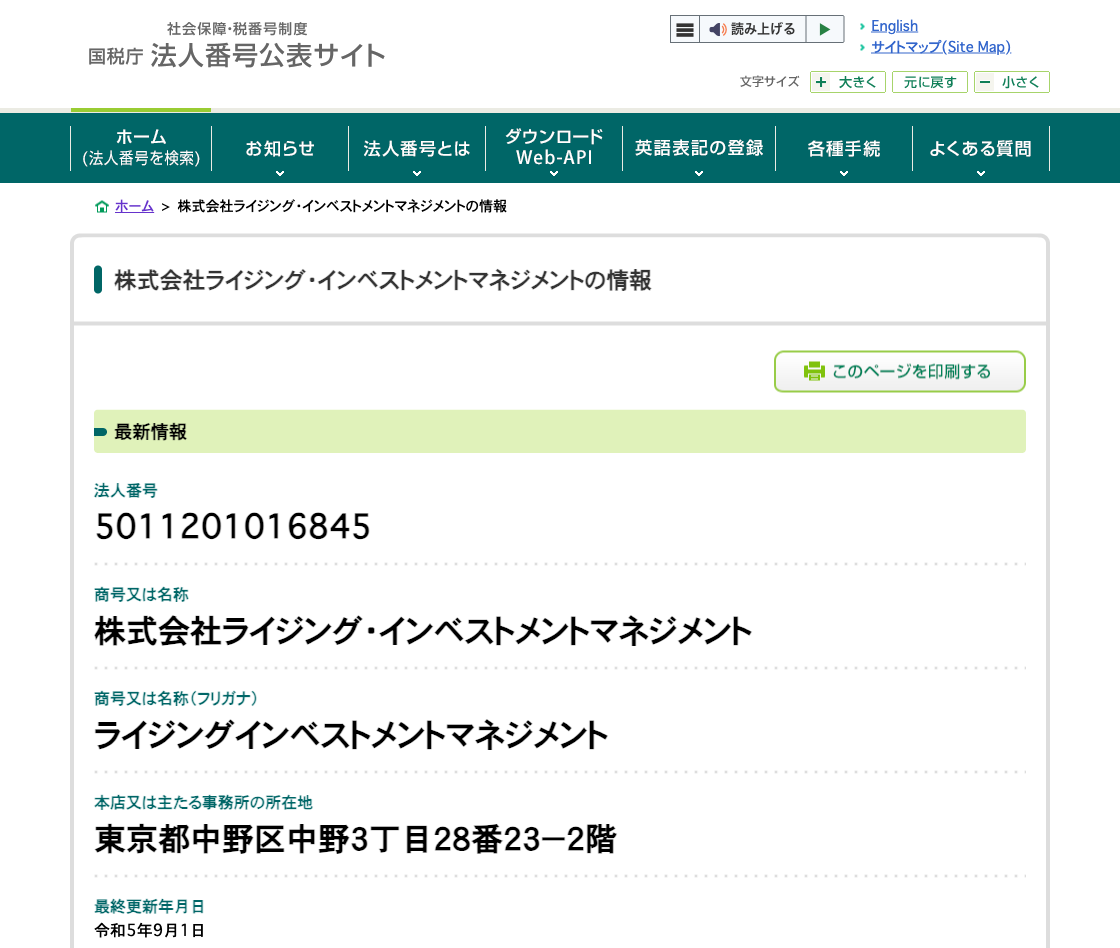This screenshot has width=1120, height=948.
Task: Click the 法人番号 field label
Action: pyautogui.click(x=126, y=490)
